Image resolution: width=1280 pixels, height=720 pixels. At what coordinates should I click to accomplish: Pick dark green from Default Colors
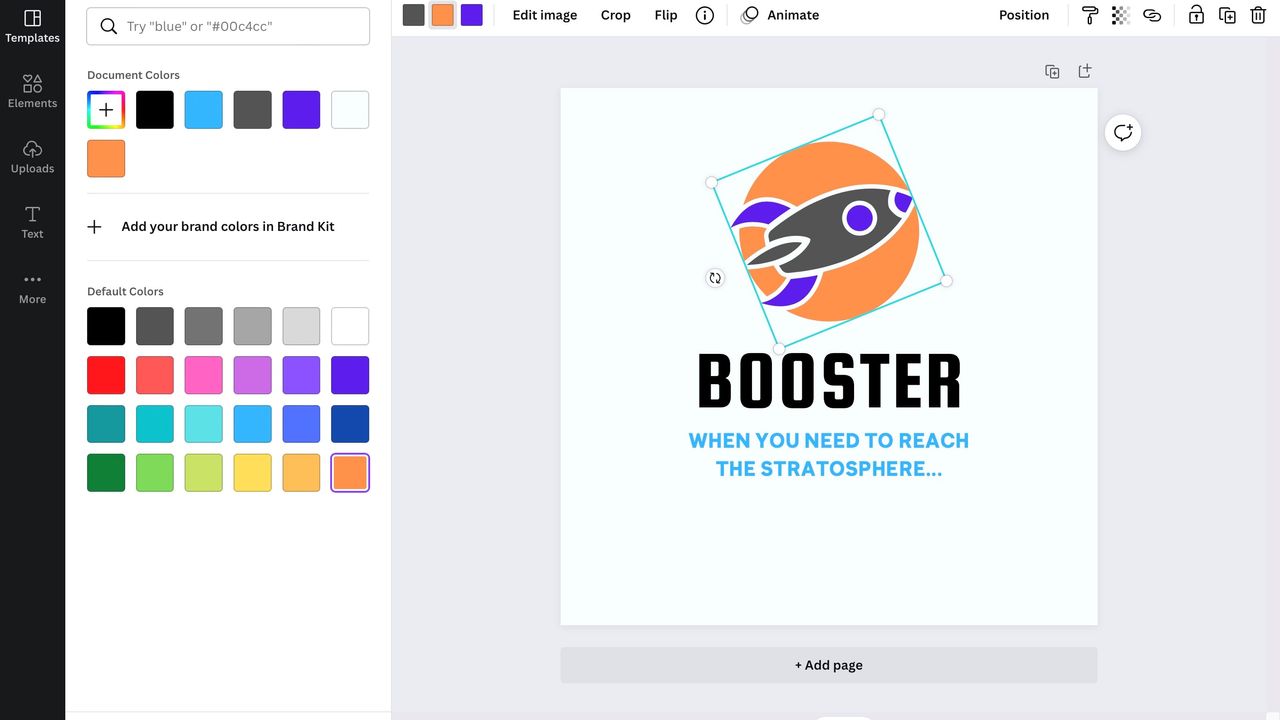click(106, 473)
